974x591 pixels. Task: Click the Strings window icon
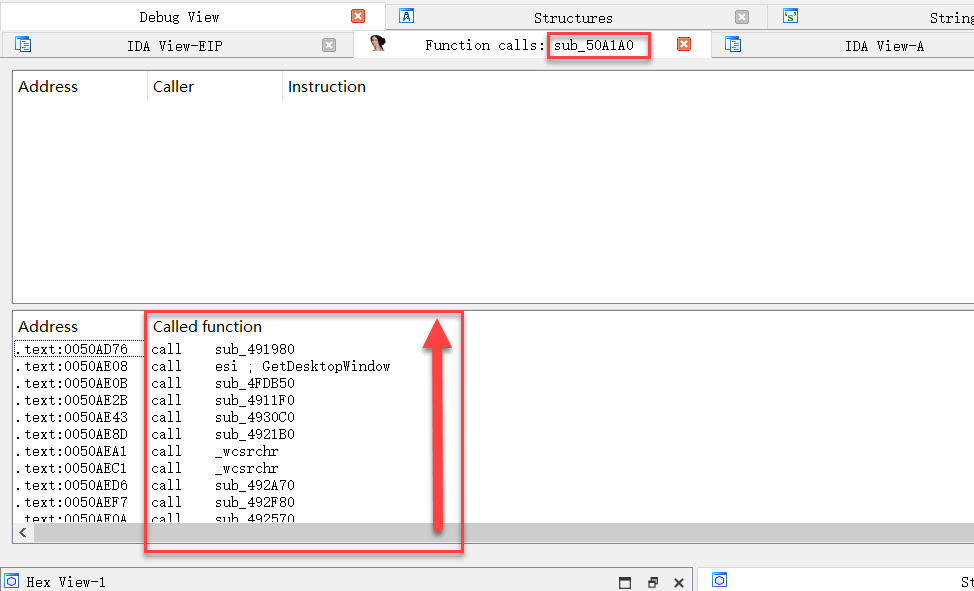(x=790, y=16)
